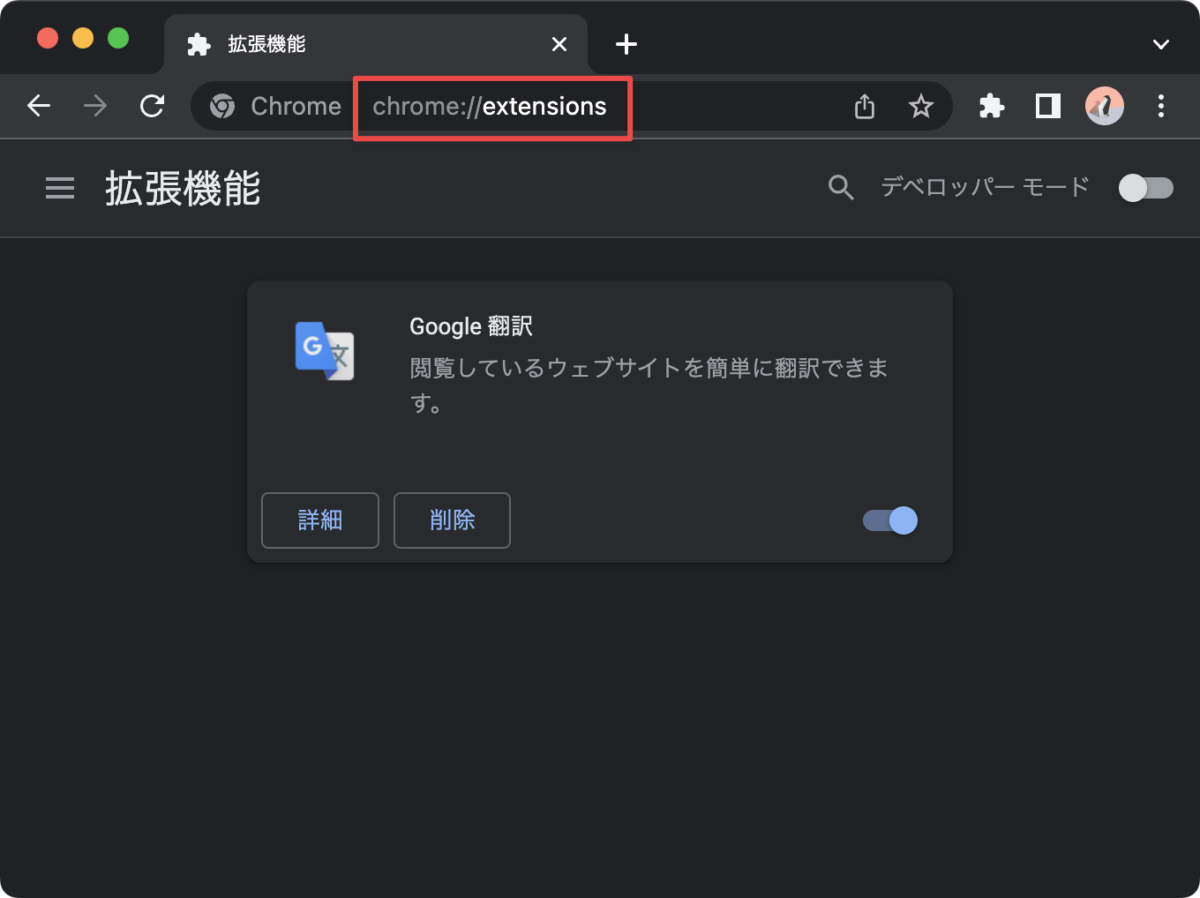Image resolution: width=1200 pixels, height=898 pixels.
Task: Click the puzzle favicon on the tab
Action: click(199, 44)
